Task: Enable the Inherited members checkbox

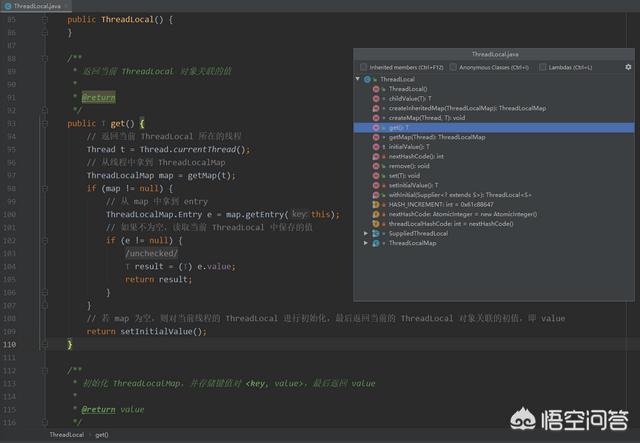Action: point(363,67)
